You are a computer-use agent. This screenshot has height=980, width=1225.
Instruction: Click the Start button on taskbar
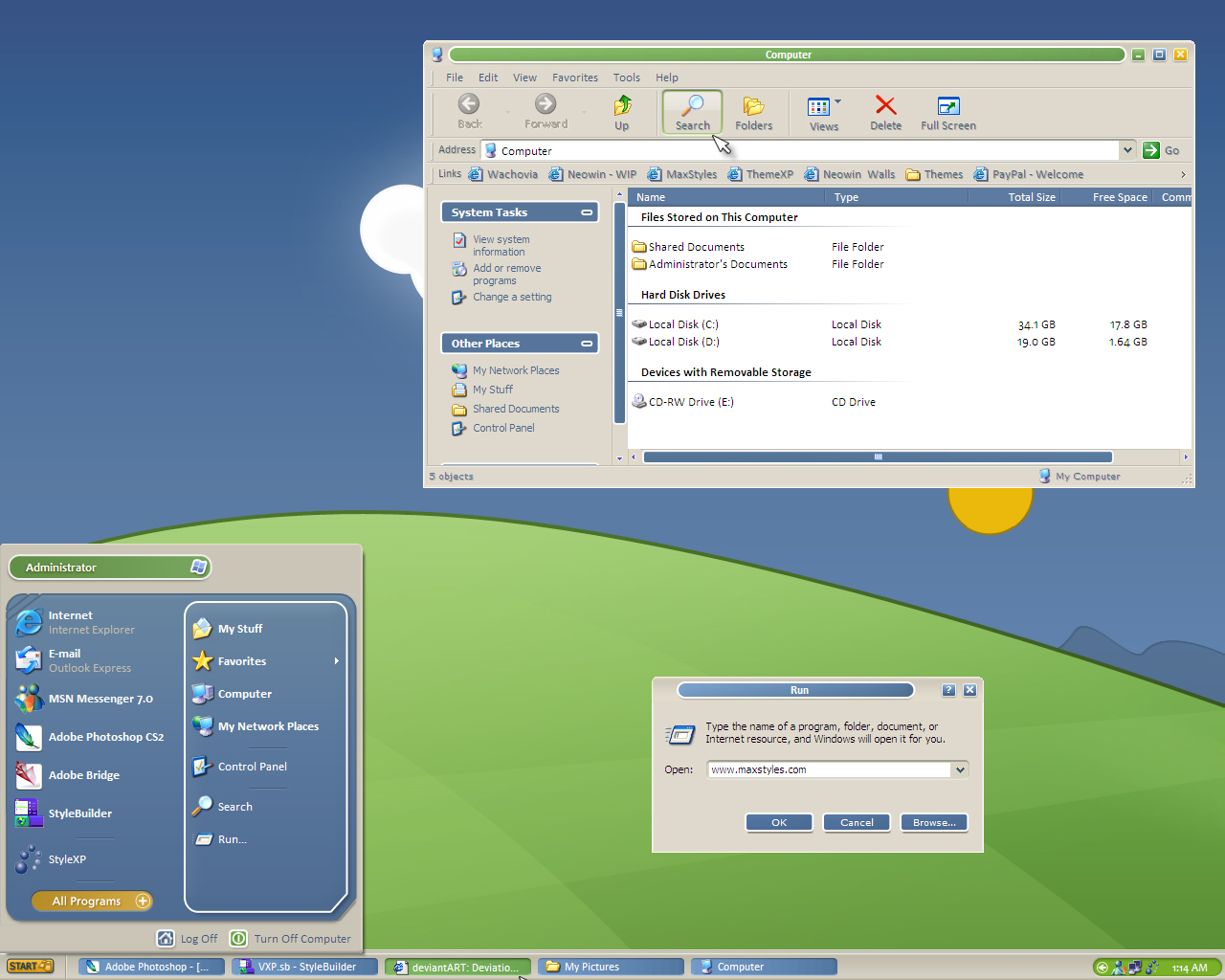(x=31, y=966)
